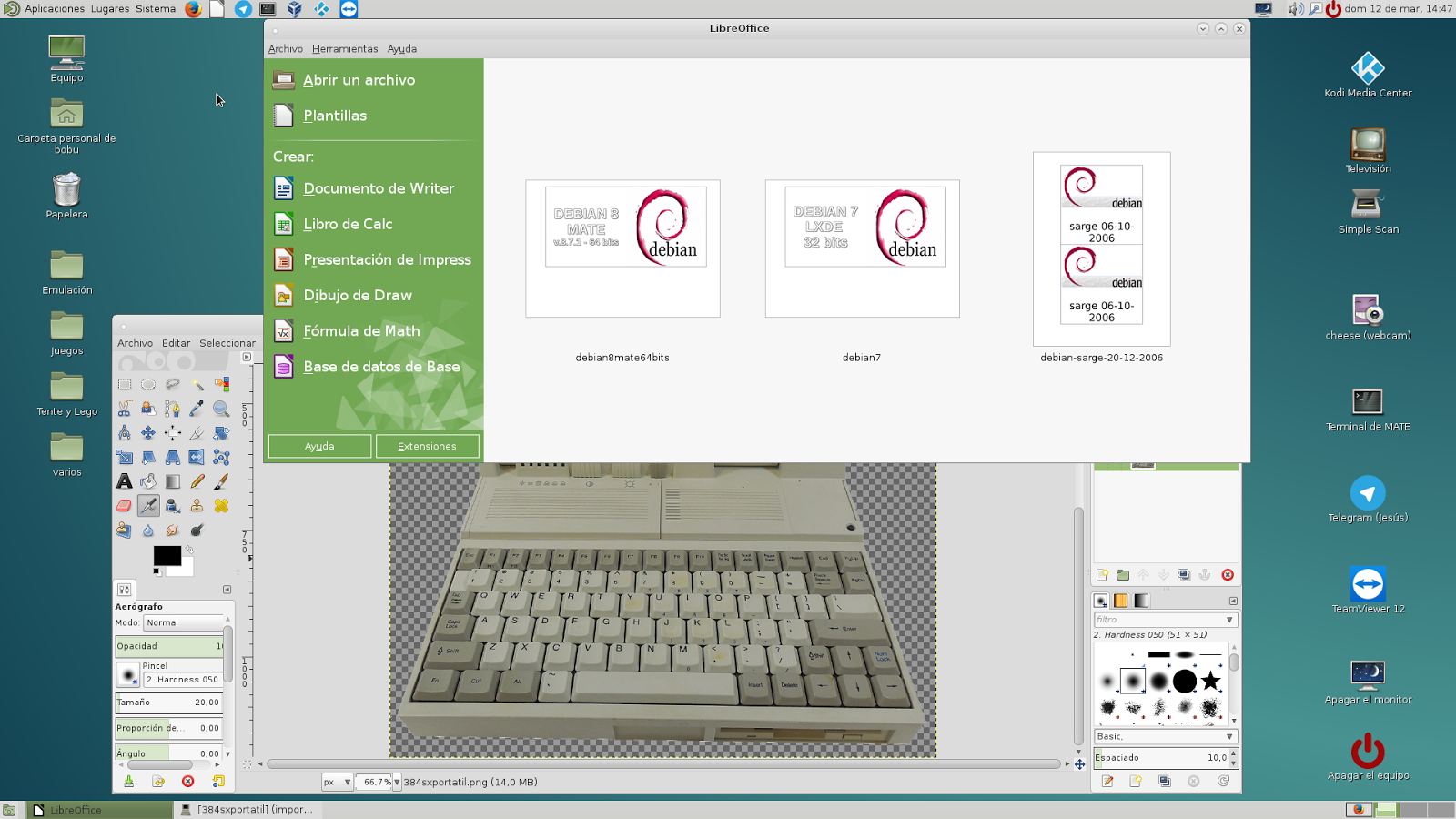Select GIMP's Bucket Fill tool
This screenshot has width=1456, height=819.
tap(148, 481)
